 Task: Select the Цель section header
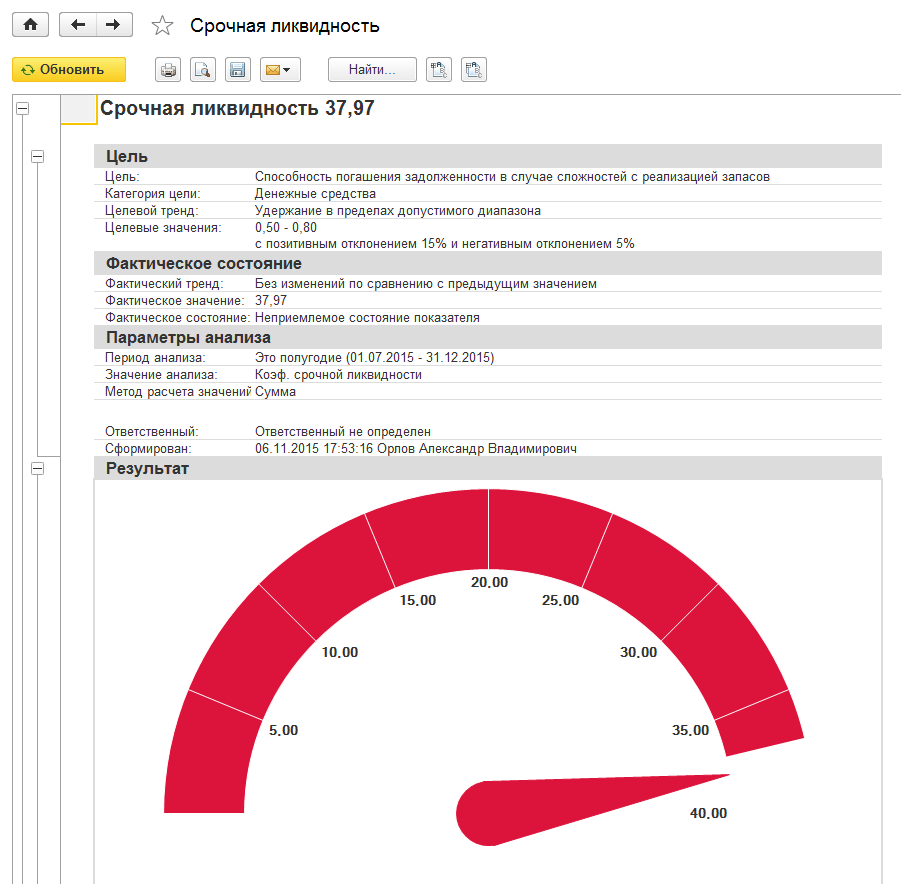(x=488, y=156)
